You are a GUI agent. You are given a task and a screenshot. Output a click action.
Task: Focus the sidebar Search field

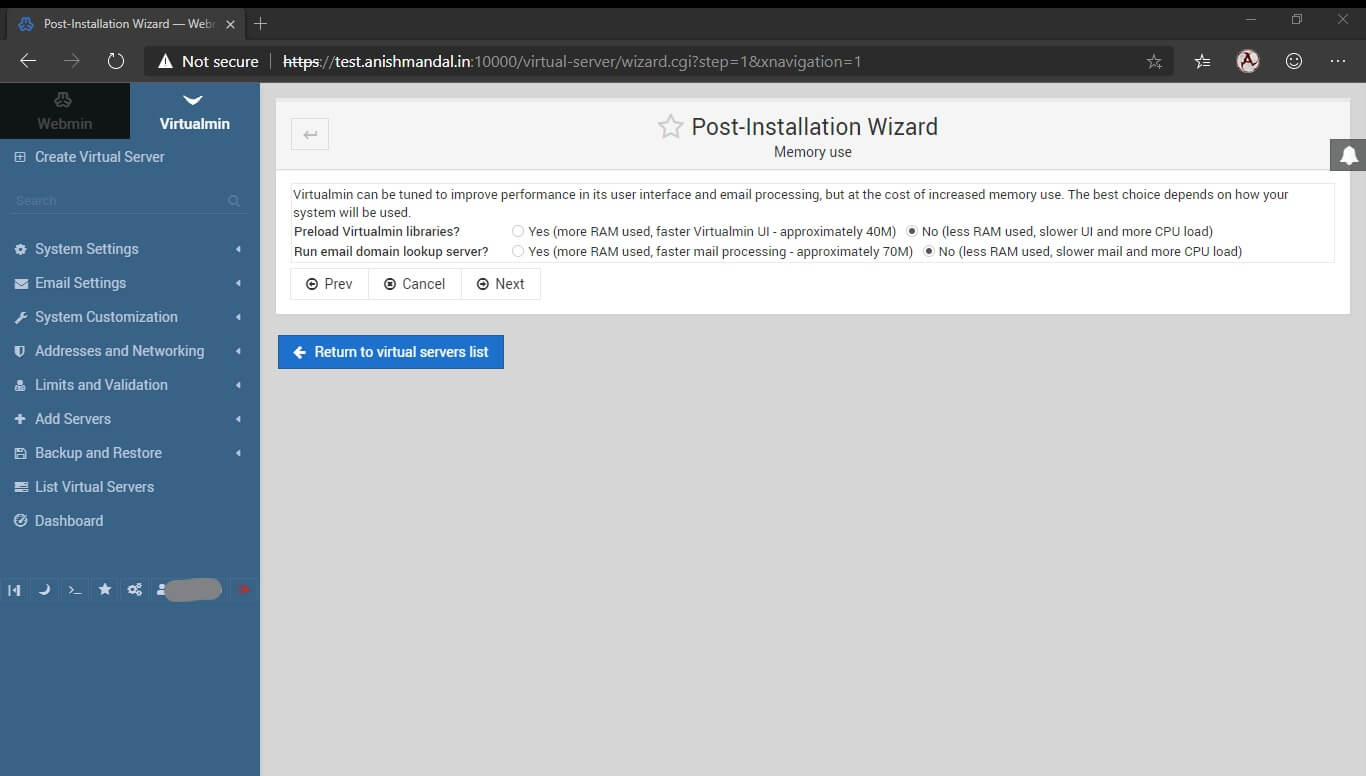point(128,201)
